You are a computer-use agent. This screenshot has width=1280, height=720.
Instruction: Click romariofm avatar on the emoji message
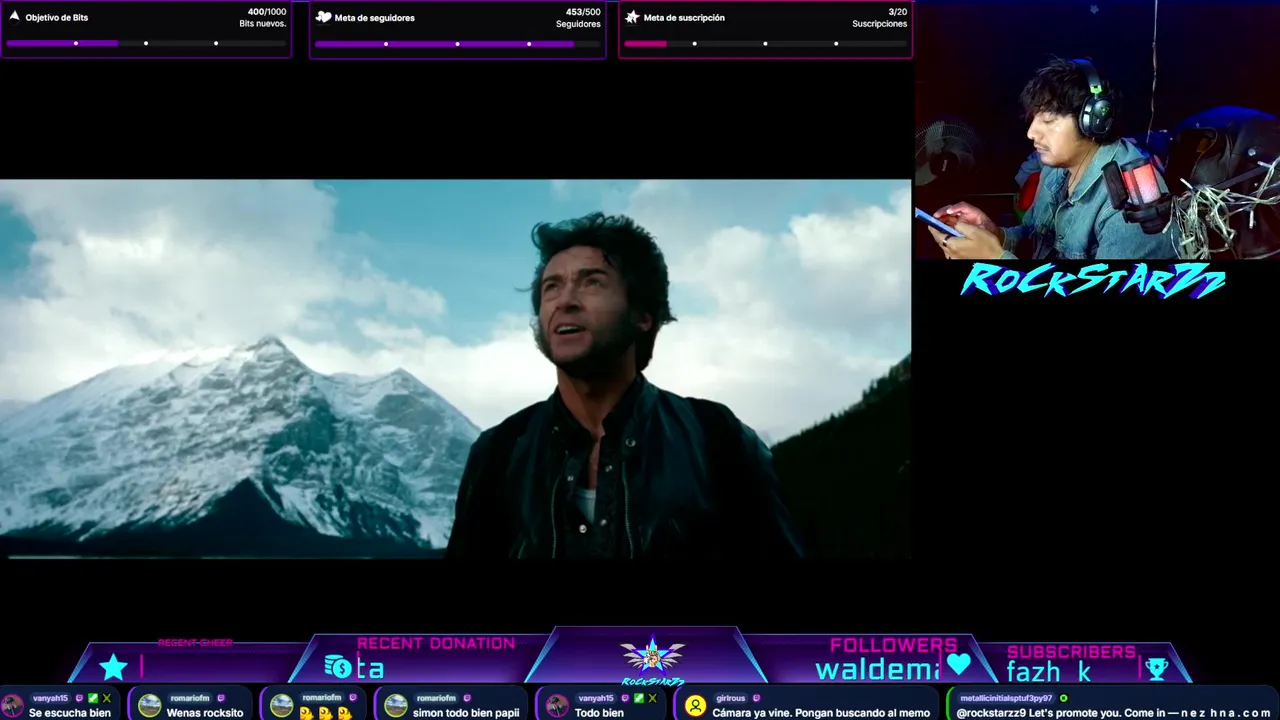282,706
